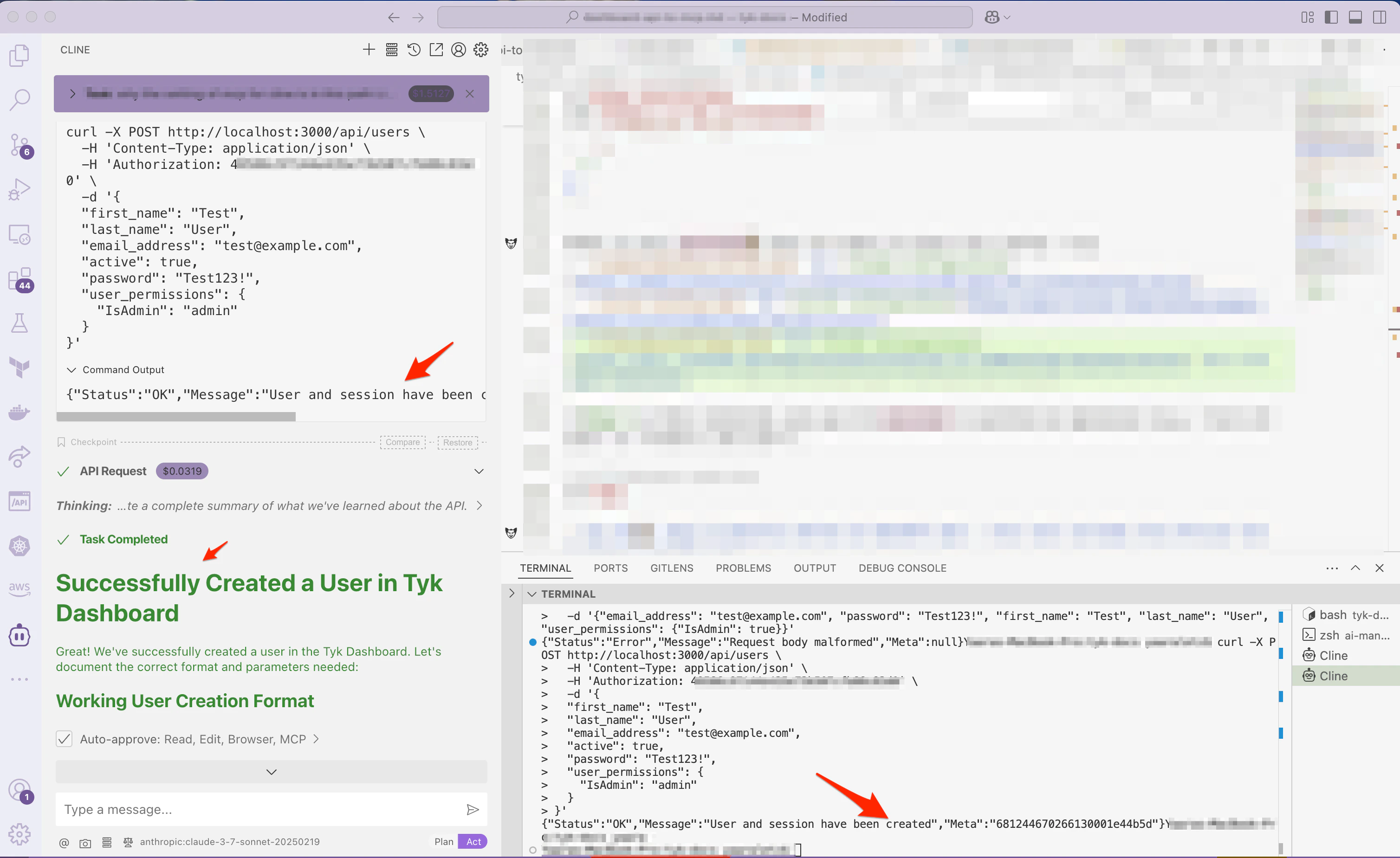Click the Compare checkpoint button
Screen dimensions: 1400x858
pyautogui.click(x=402, y=442)
